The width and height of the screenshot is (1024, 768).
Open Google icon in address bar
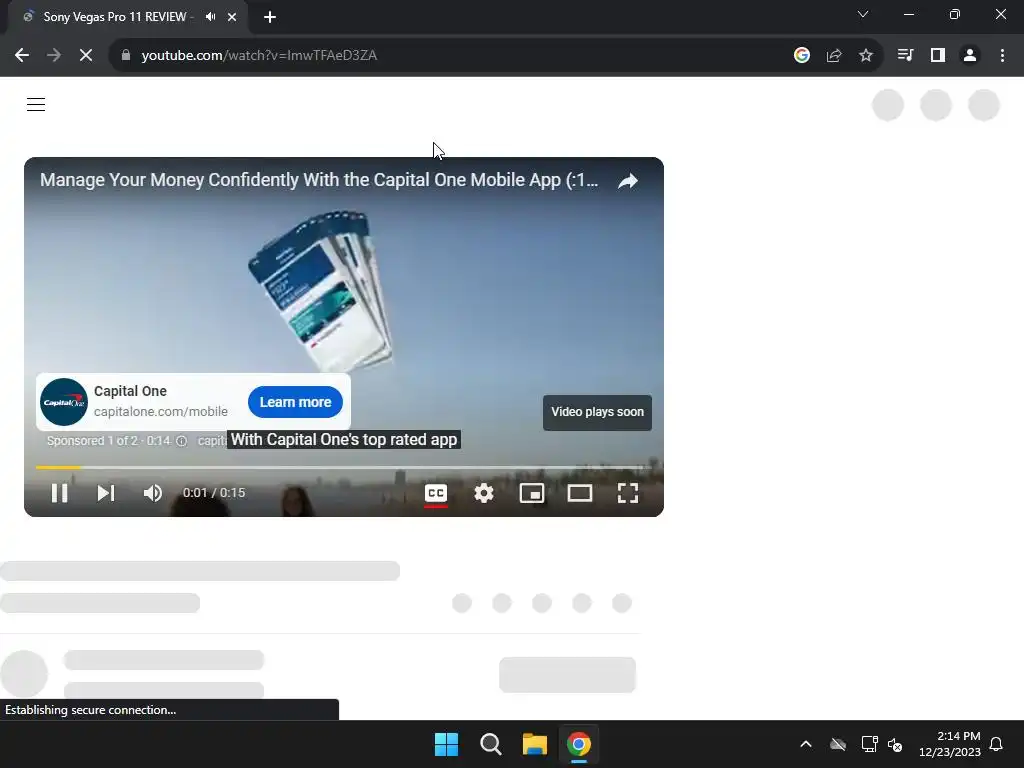[801, 56]
